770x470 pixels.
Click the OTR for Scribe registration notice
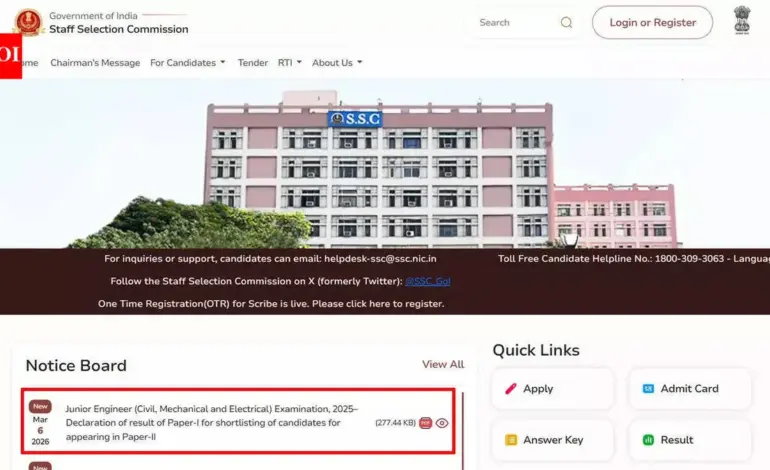[x=271, y=304]
